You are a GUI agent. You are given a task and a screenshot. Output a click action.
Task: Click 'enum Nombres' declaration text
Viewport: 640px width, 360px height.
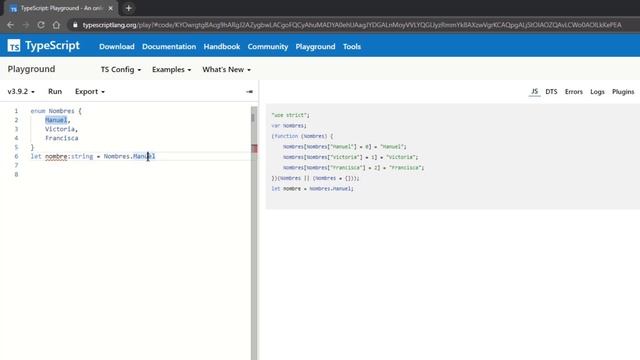tap(52, 111)
